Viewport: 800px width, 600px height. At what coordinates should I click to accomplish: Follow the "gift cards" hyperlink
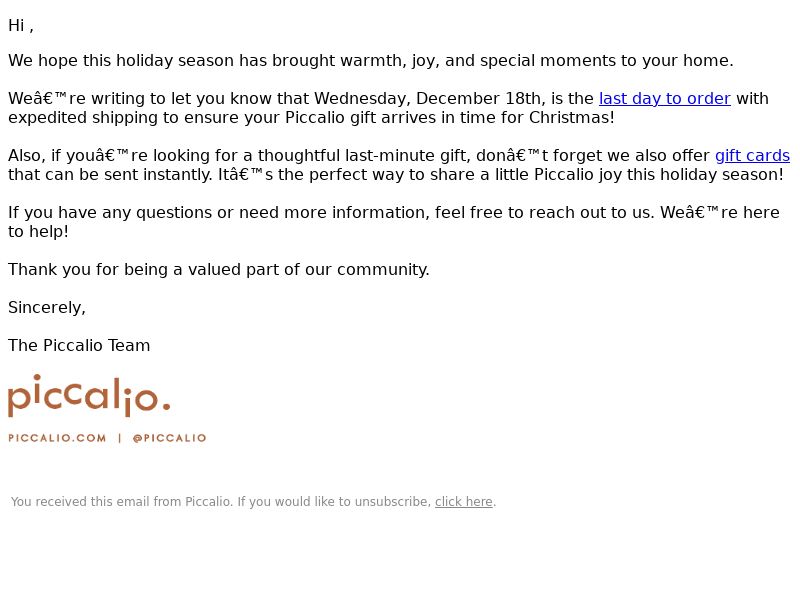pos(752,156)
